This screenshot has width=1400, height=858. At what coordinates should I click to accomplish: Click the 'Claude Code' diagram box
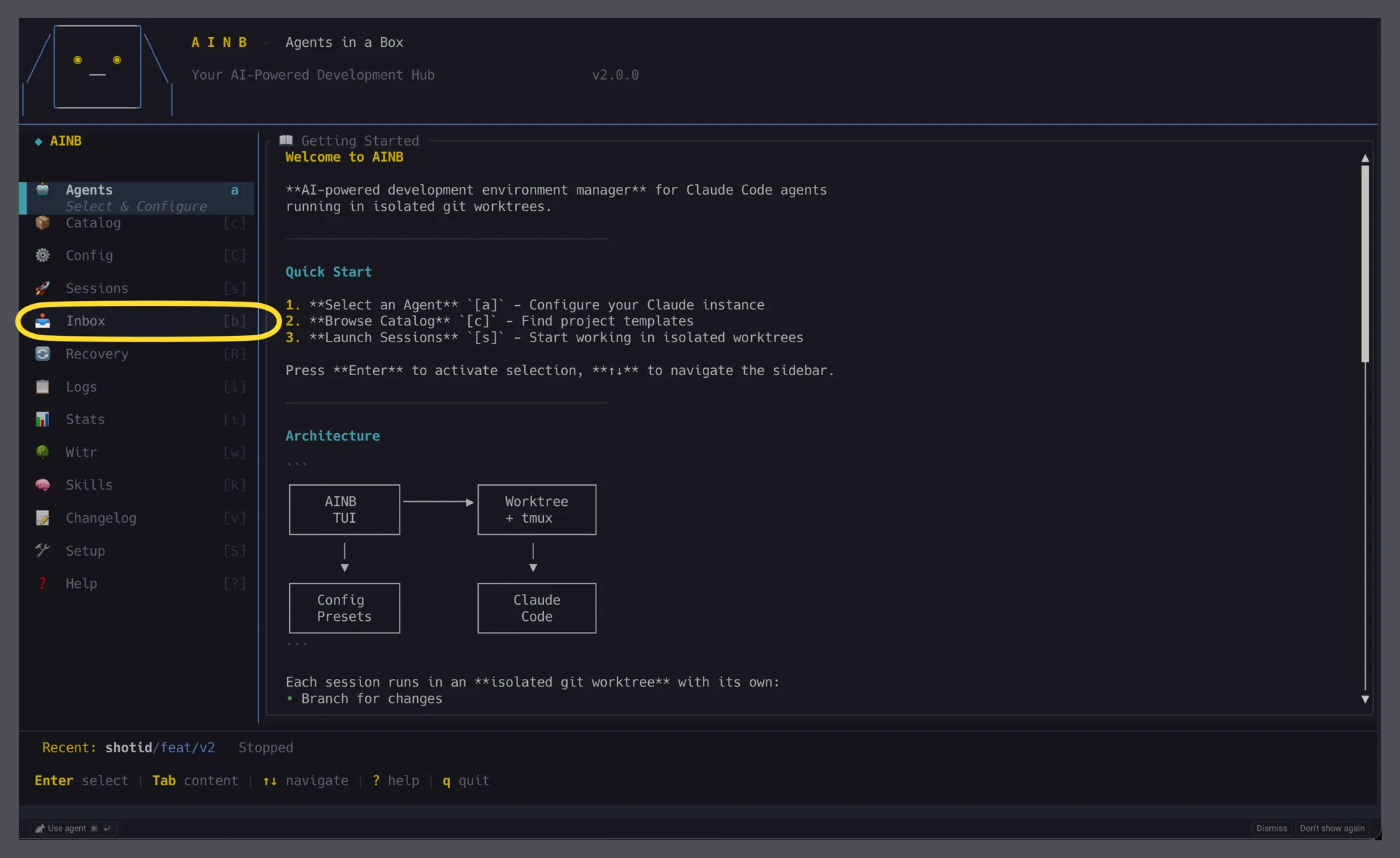(537, 608)
